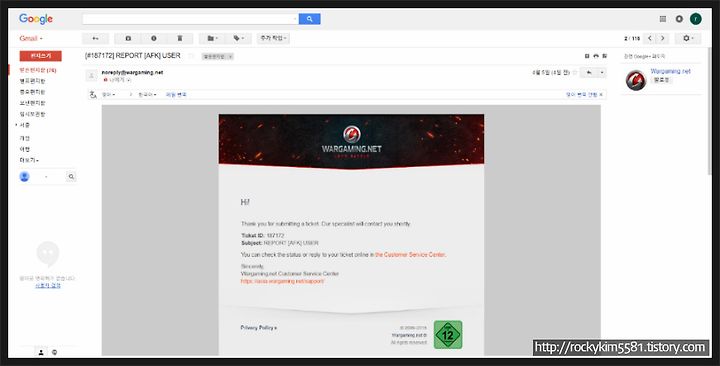The width and height of the screenshot is (720, 366).
Task: Open the Starred folder
Action: point(32,81)
